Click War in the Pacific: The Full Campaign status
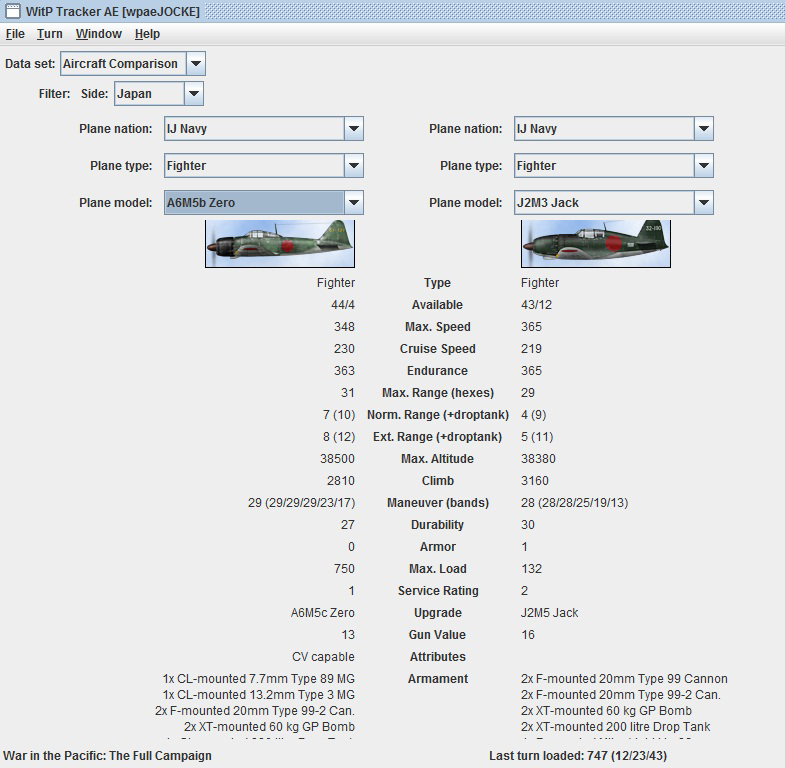The height and width of the screenshot is (768, 785). 107,756
